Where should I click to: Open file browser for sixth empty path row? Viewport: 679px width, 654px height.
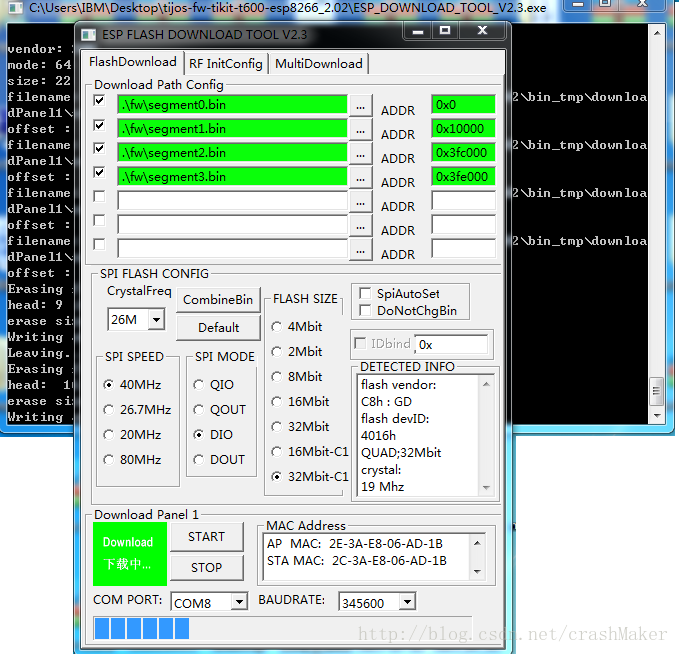coord(360,225)
